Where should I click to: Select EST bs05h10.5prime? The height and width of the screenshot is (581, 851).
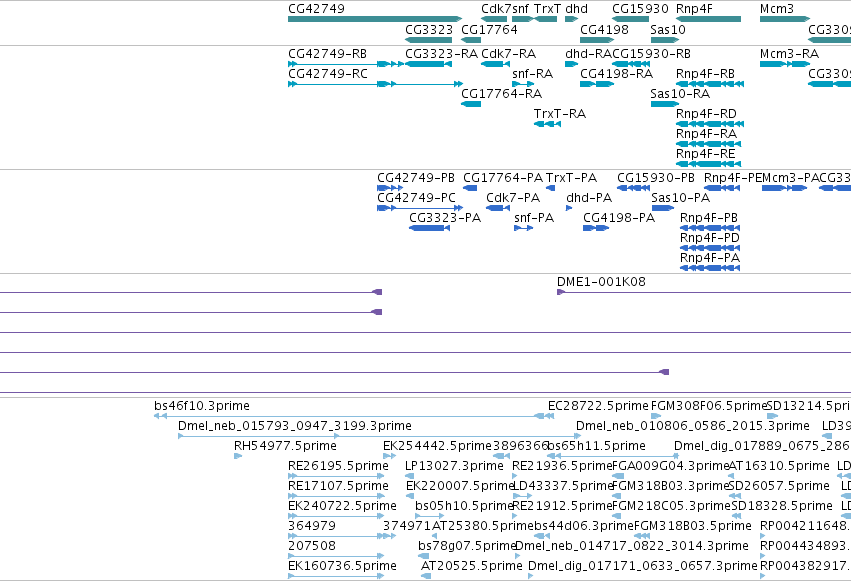pos(464,507)
